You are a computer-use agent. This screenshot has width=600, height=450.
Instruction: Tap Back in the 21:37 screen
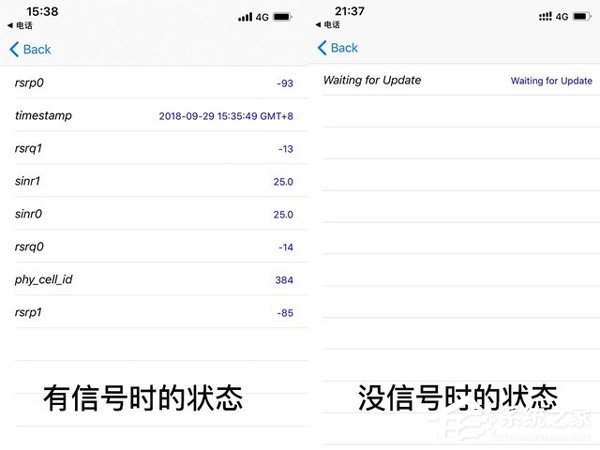[x=338, y=48]
